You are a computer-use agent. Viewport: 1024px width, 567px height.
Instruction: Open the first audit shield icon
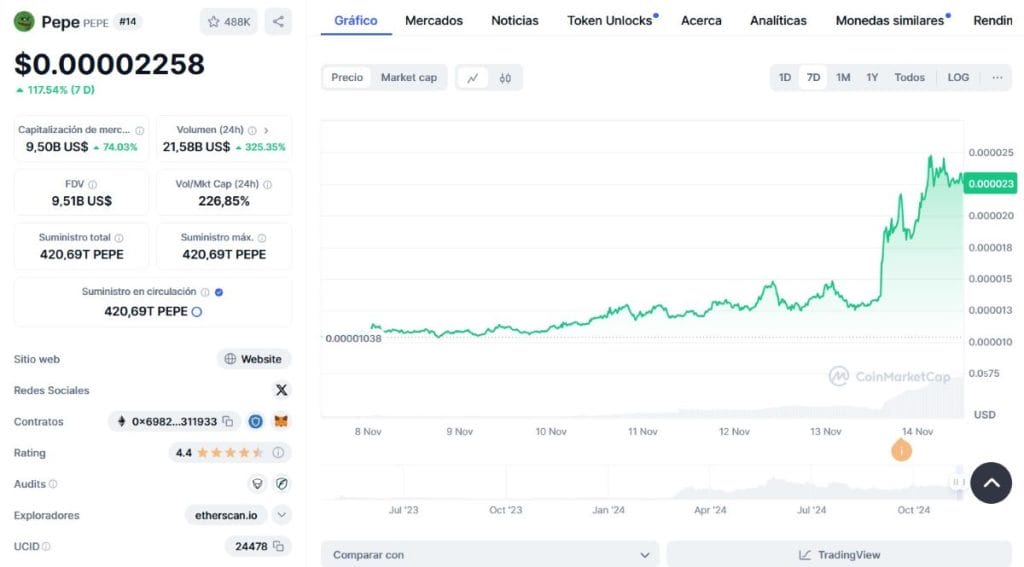tap(257, 484)
